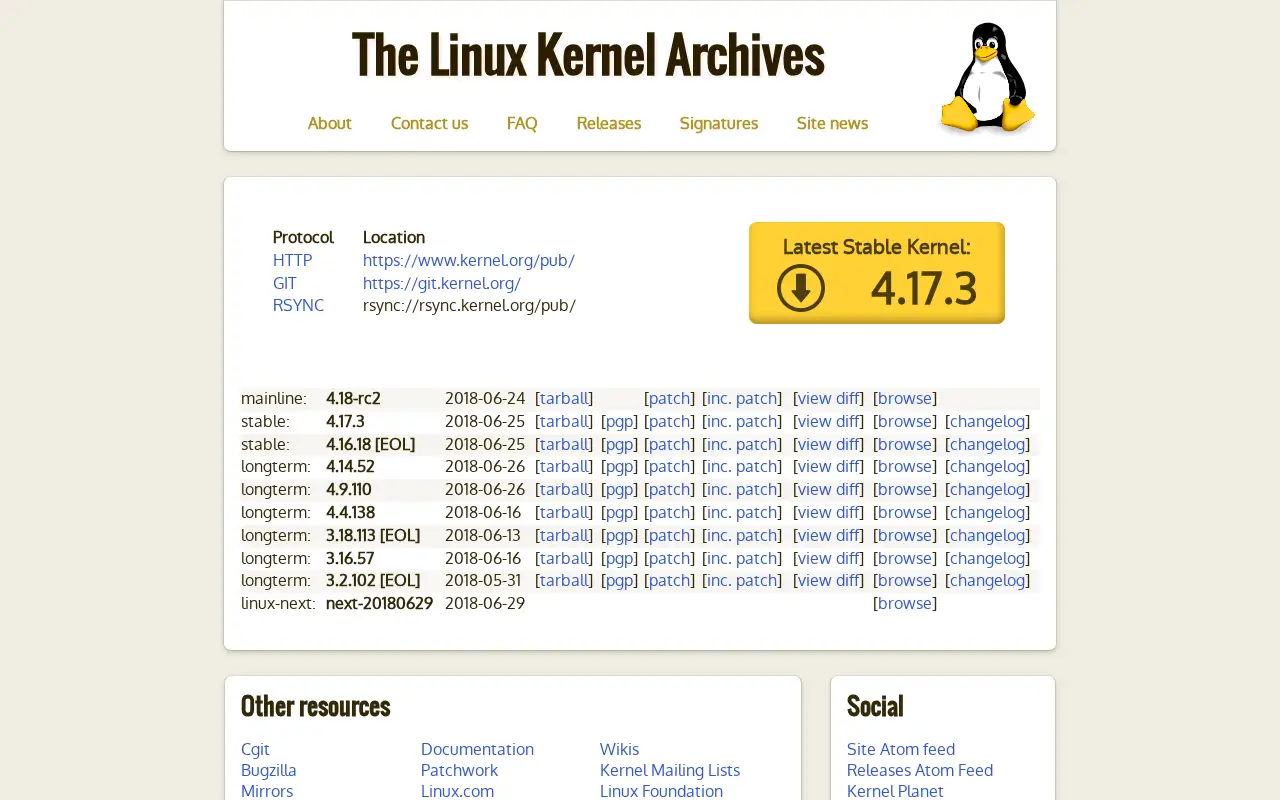Open changelog for stable 4.17.3
The height and width of the screenshot is (800, 1280).
click(x=987, y=421)
